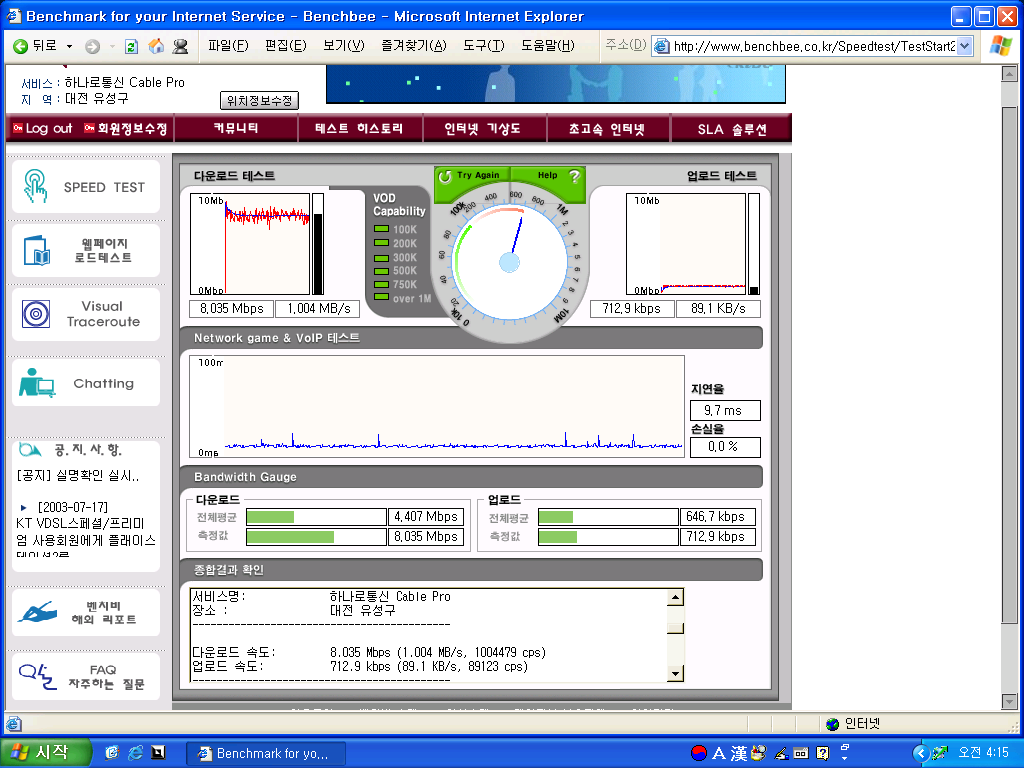The height and width of the screenshot is (768, 1024).
Task: Open the 즐겨찾기(A) menu
Action: coord(413,46)
